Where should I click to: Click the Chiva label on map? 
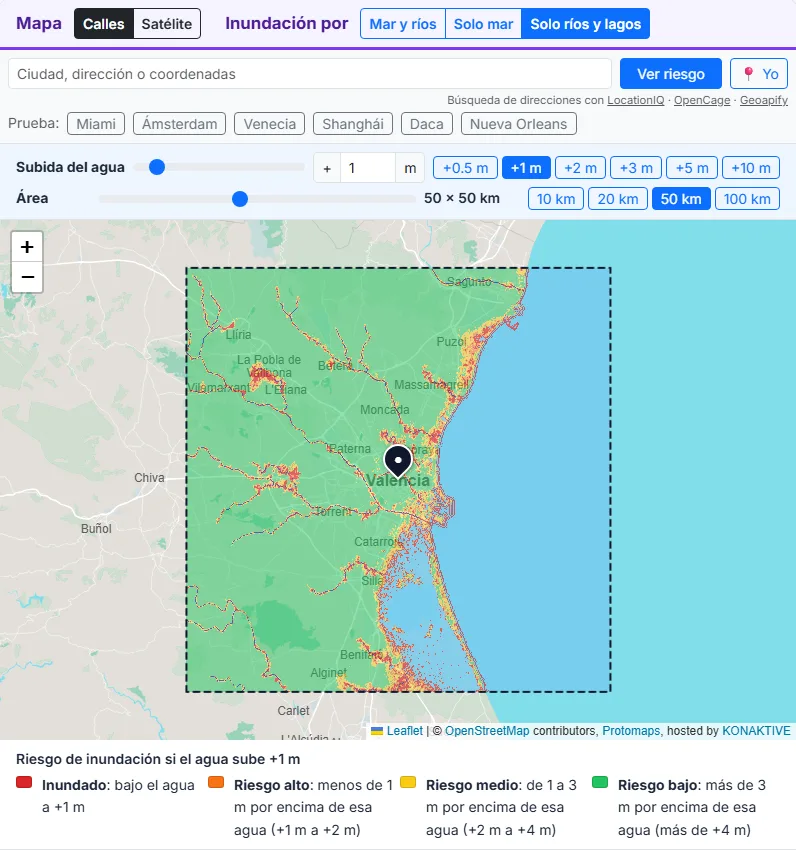149,478
